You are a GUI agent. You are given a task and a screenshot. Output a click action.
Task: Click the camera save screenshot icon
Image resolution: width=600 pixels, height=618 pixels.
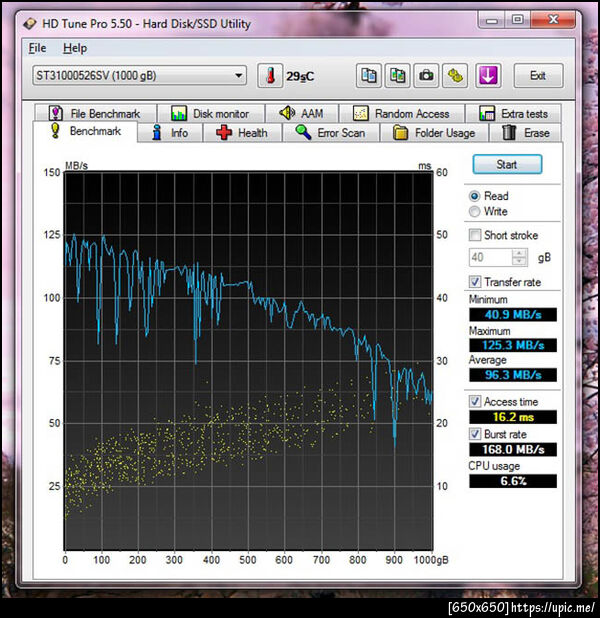(x=426, y=75)
